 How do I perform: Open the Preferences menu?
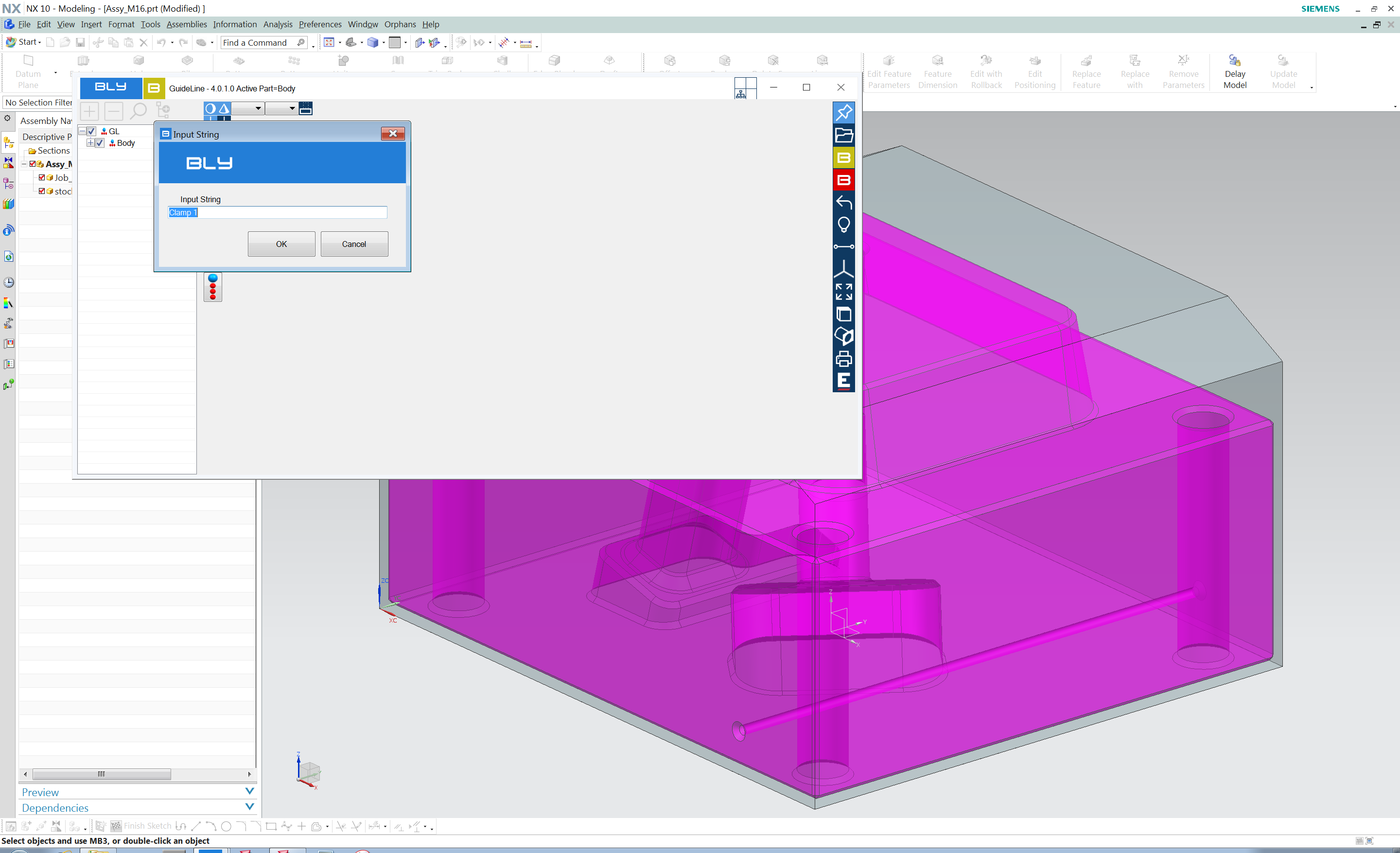(320, 24)
